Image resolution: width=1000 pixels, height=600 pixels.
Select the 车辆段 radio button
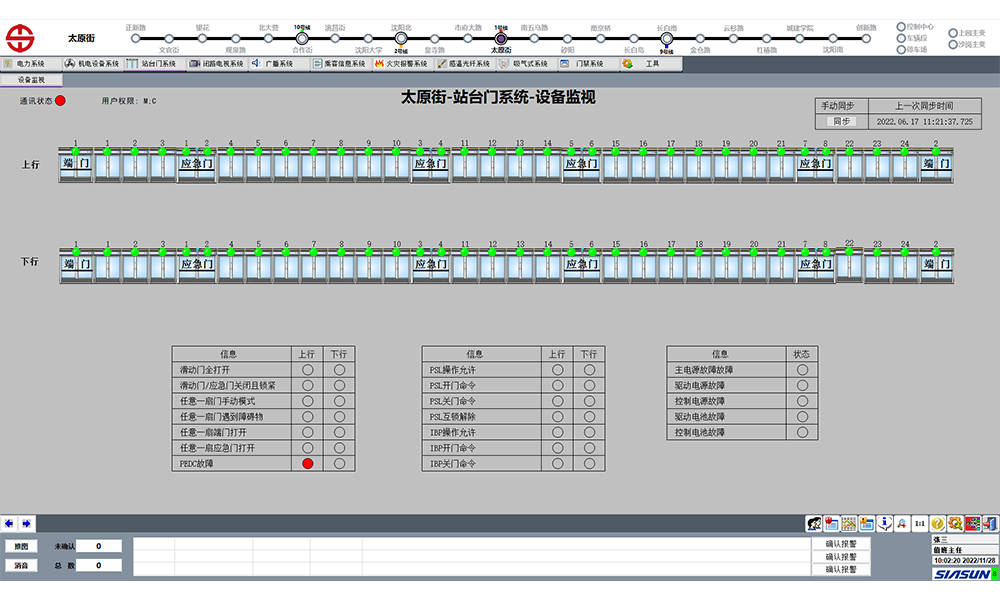click(x=901, y=38)
